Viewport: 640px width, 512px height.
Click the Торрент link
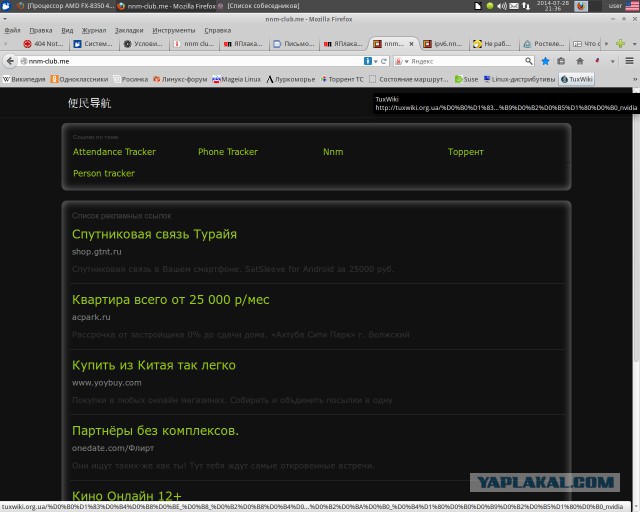466,152
